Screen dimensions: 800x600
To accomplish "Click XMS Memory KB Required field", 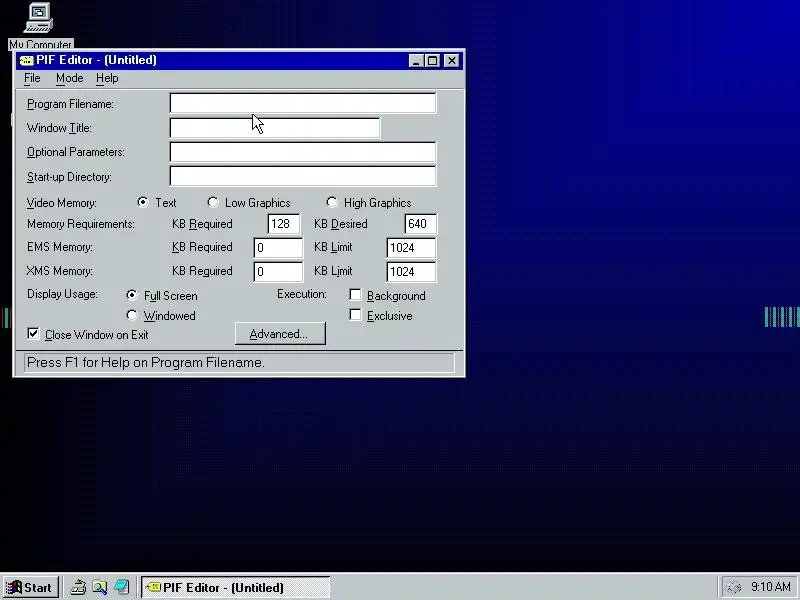I will pyautogui.click(x=278, y=272).
